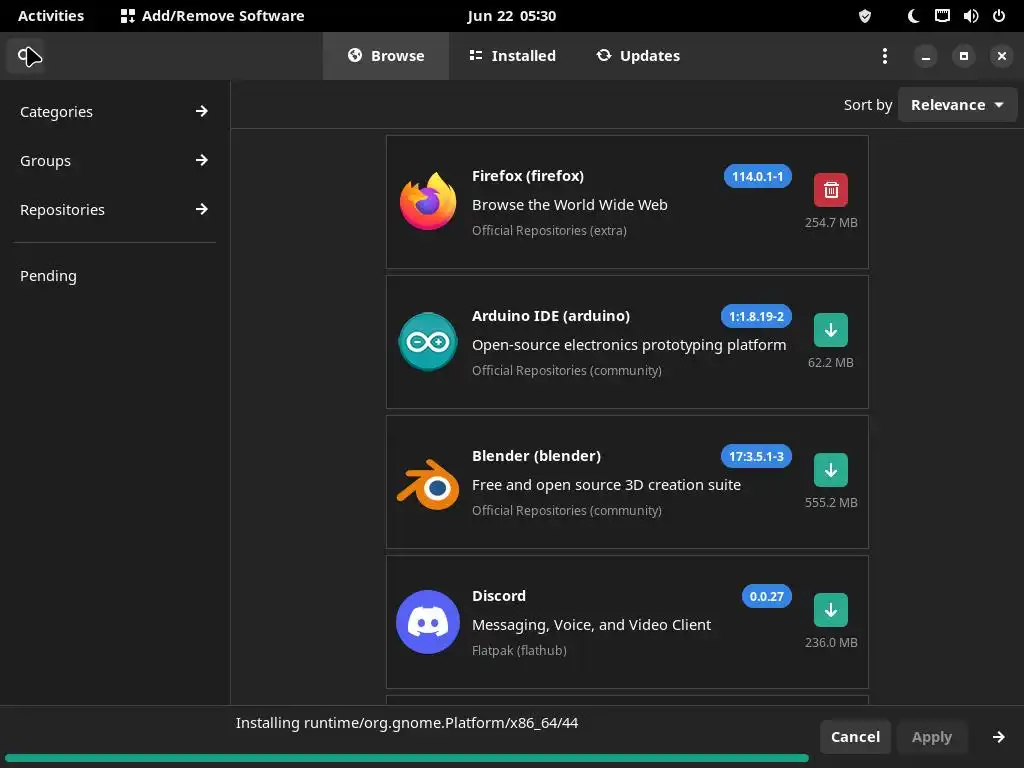Image resolution: width=1024 pixels, height=768 pixels.
Task: Click the night mode moon icon
Action: pos(914,16)
